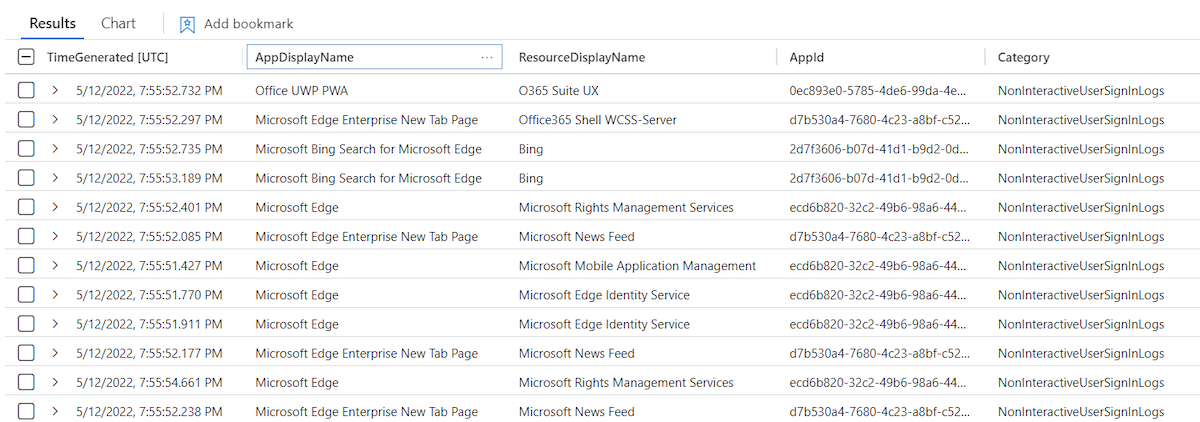
Task: Check the 7:55:53.189 PM row checkbox
Action: (26, 178)
